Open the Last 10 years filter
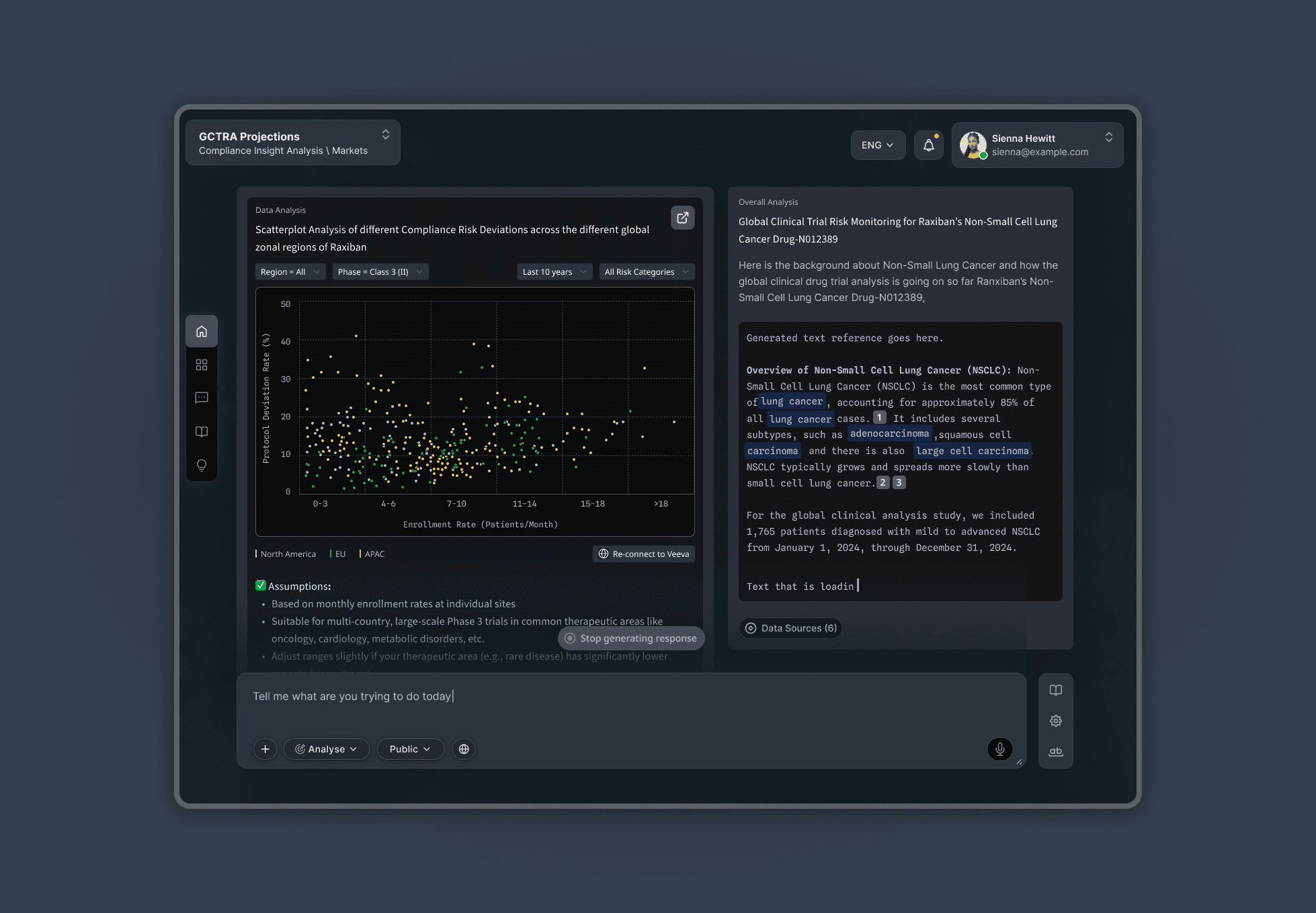Image resolution: width=1316 pixels, height=913 pixels. 555,271
